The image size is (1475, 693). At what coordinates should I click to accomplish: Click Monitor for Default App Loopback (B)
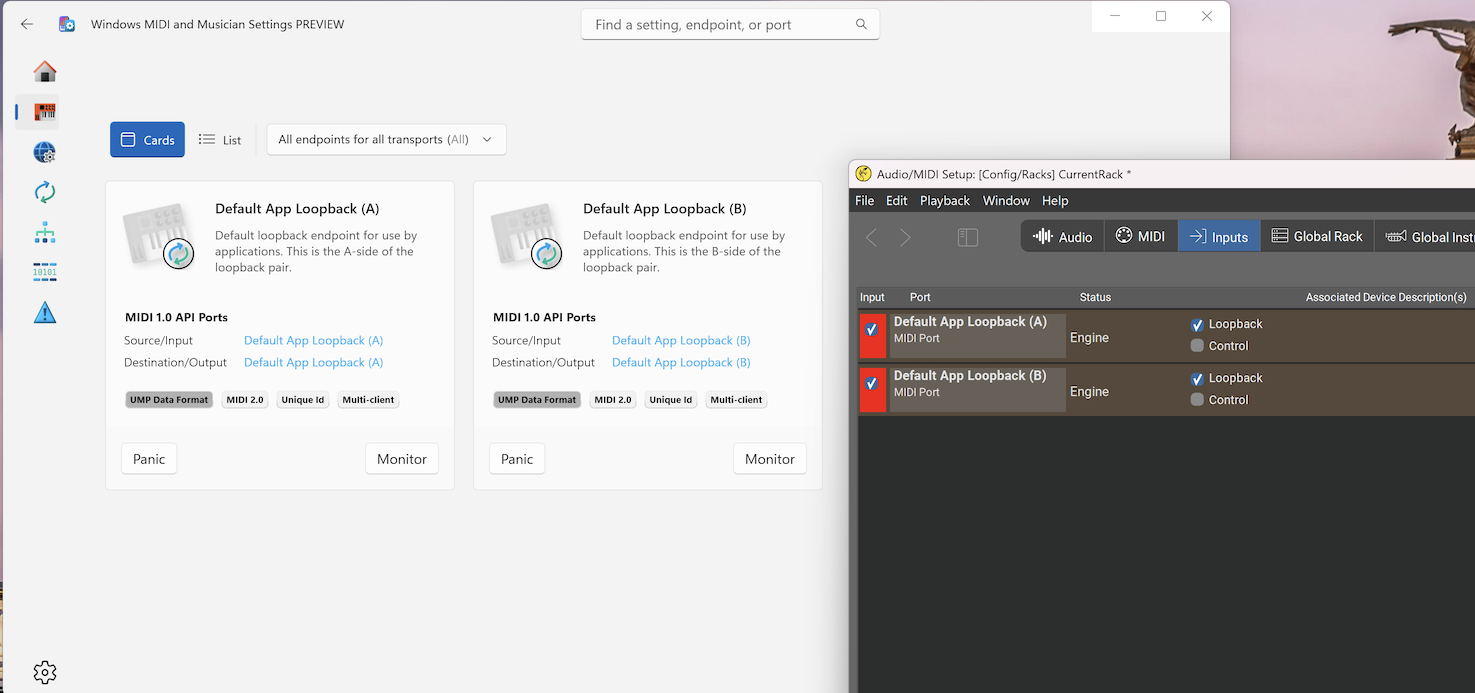click(769, 459)
